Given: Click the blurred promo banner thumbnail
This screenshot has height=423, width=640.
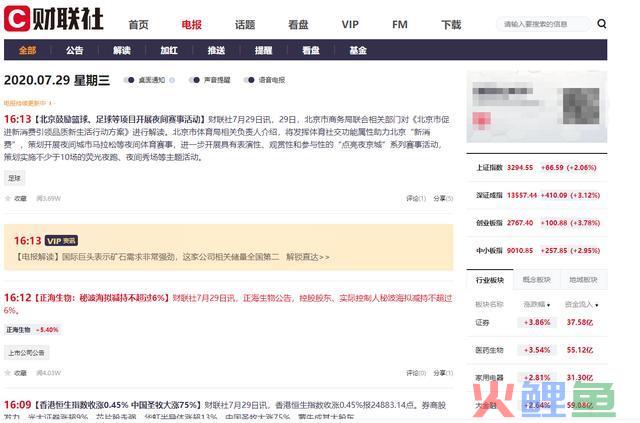Looking at the screenshot, I should pyautogui.click(x=537, y=107).
